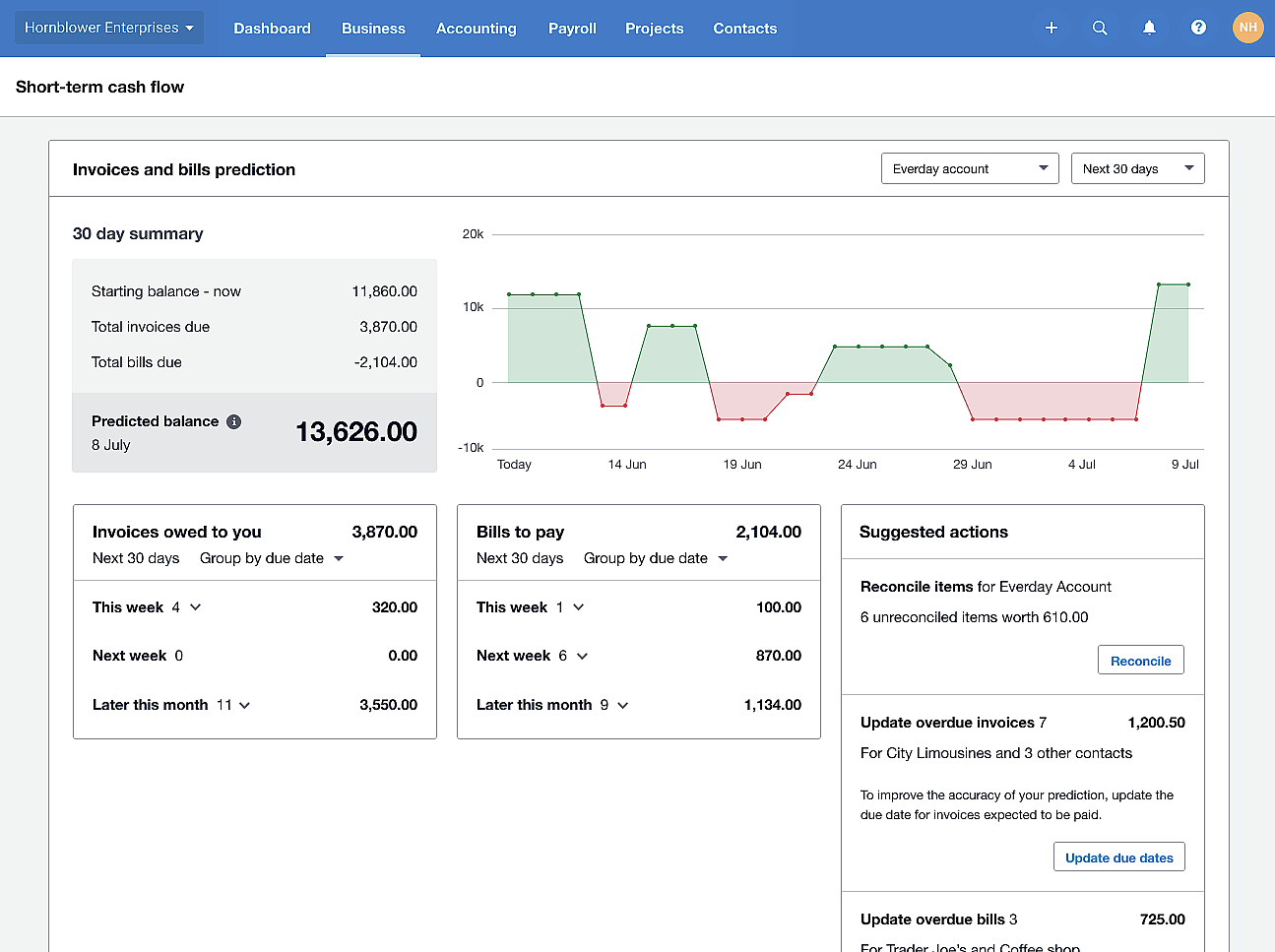Image resolution: width=1275 pixels, height=952 pixels.
Task: Open the help question mark icon
Action: [1198, 28]
